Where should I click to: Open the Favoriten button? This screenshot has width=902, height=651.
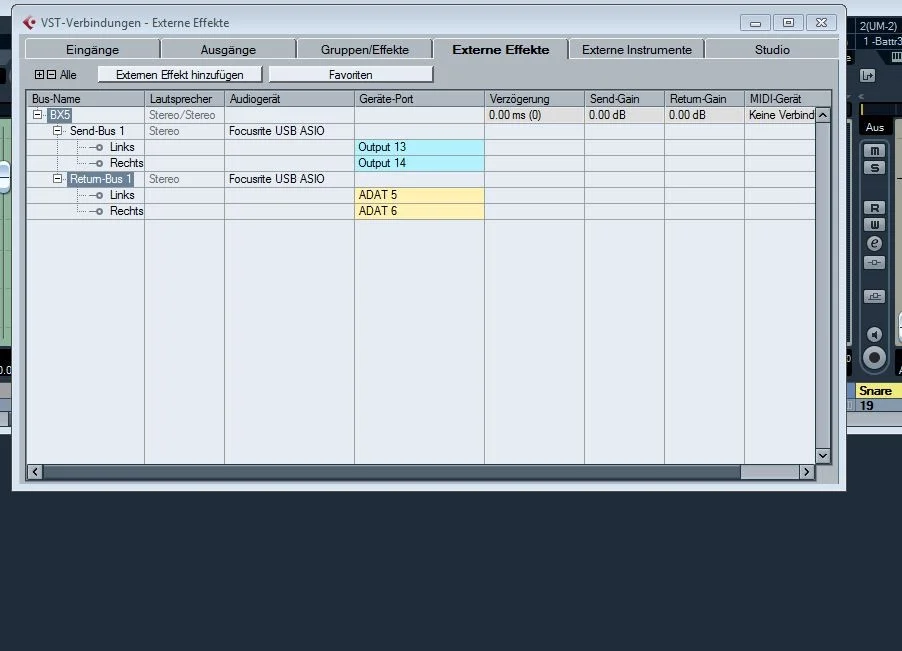pos(351,75)
